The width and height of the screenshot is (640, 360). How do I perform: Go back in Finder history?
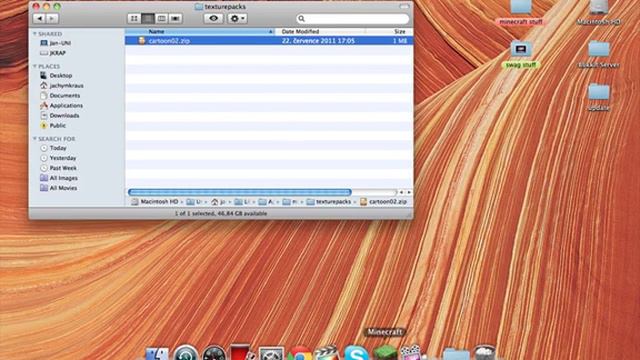point(40,18)
